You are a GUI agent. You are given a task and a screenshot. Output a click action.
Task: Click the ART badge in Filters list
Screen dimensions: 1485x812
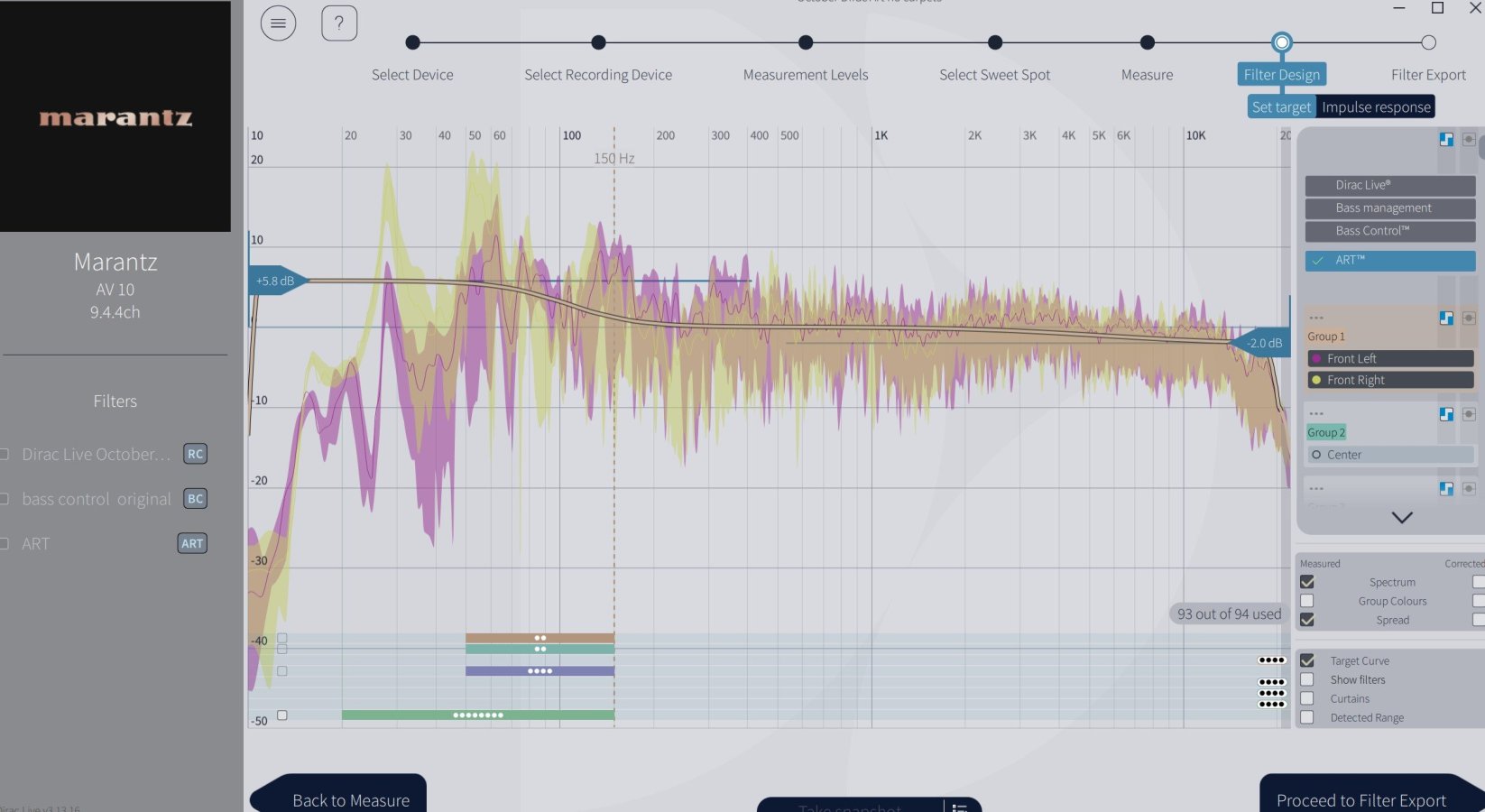192,543
